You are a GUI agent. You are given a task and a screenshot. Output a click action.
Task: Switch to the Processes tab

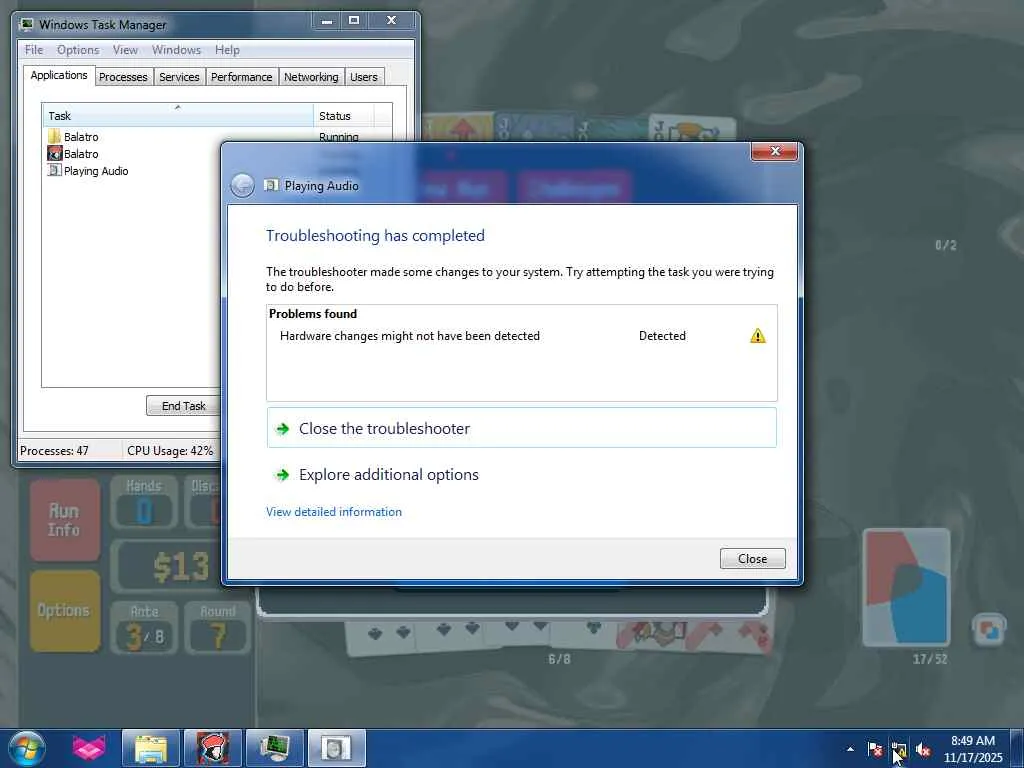coord(123,77)
